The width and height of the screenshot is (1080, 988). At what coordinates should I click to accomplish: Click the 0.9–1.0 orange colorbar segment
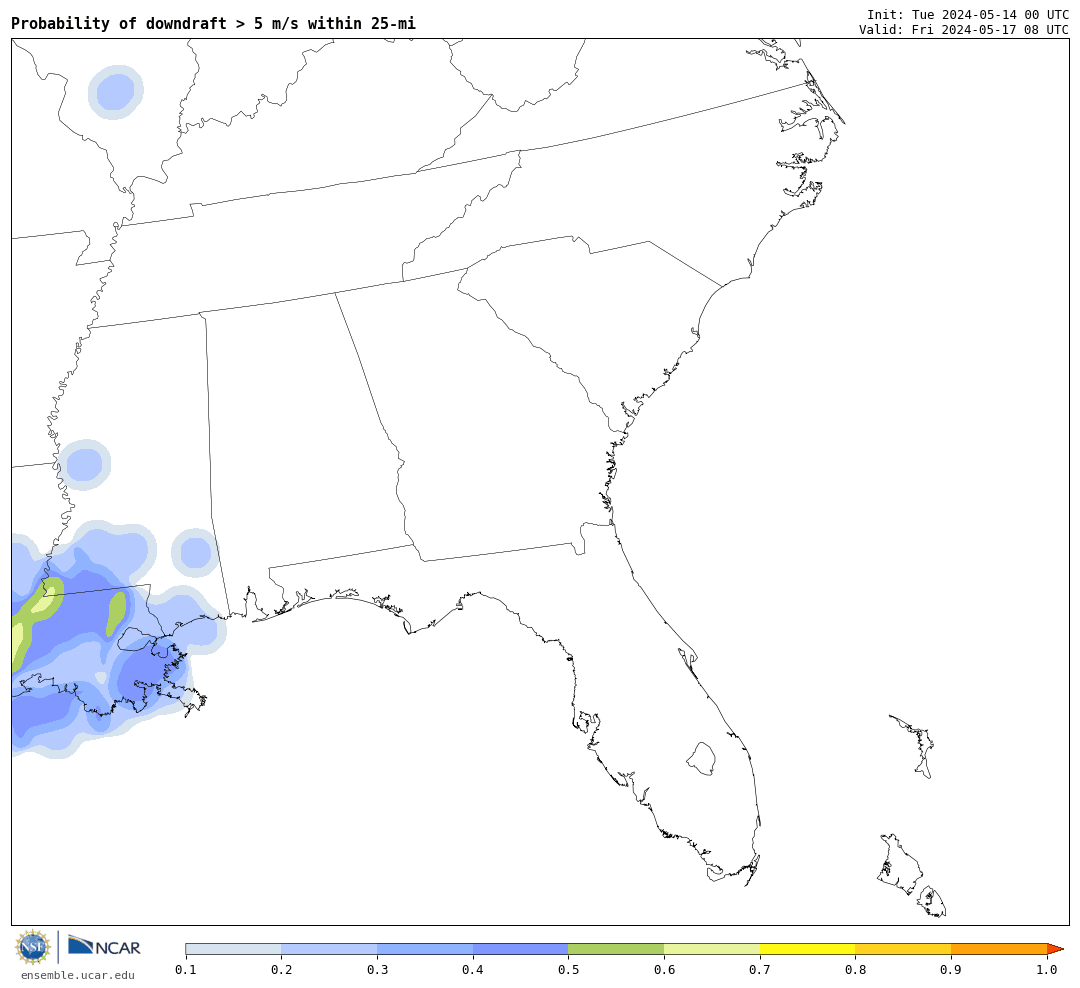pyautogui.click(x=999, y=949)
